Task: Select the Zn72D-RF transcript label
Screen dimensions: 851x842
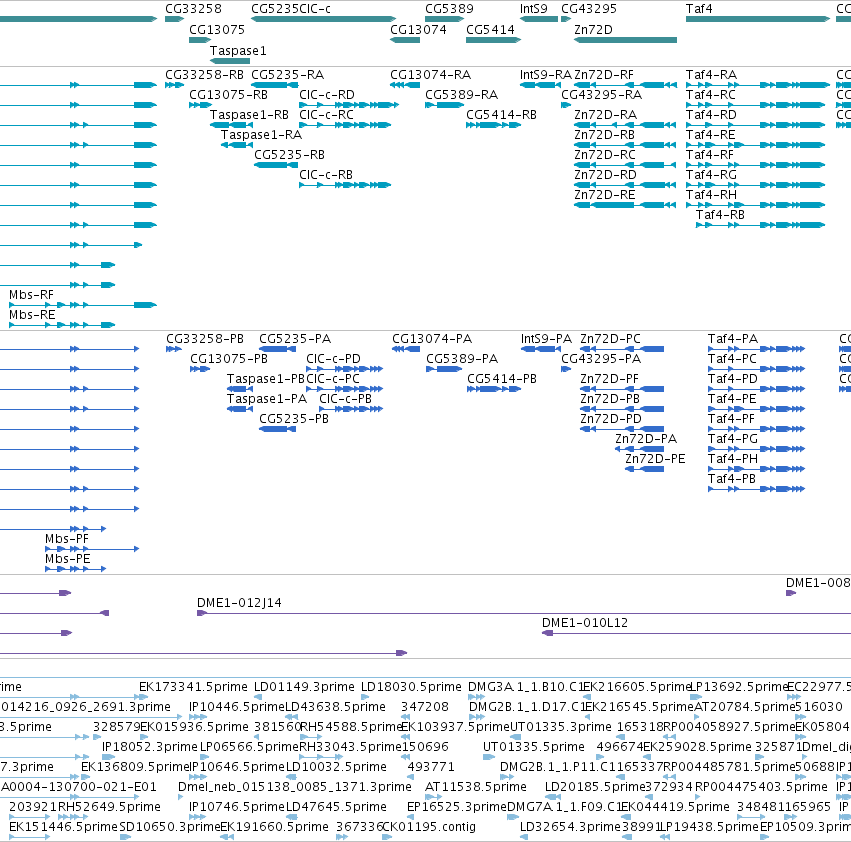Action: [604, 74]
